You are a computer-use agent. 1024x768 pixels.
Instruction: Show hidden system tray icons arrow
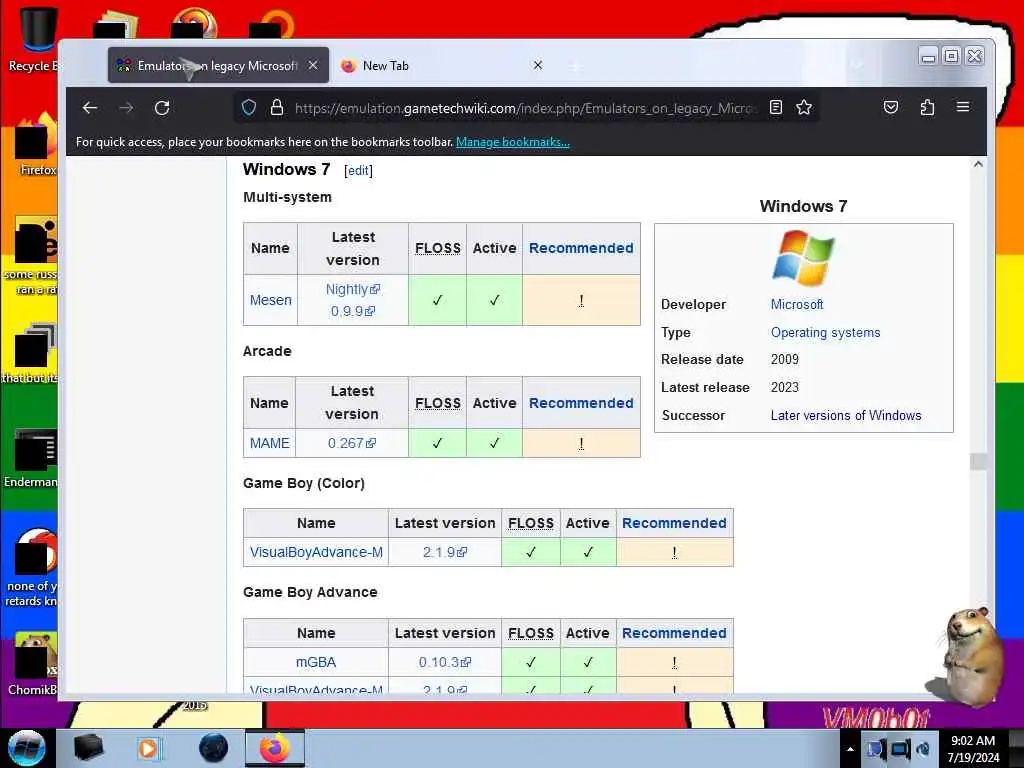click(850, 749)
